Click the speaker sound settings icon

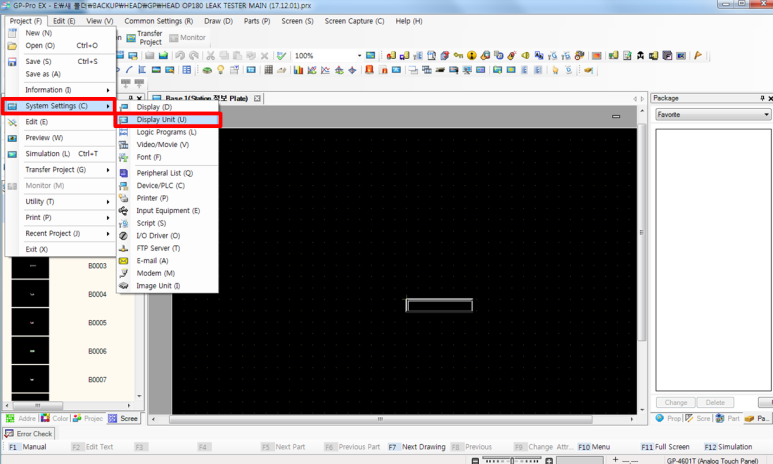[526, 55]
